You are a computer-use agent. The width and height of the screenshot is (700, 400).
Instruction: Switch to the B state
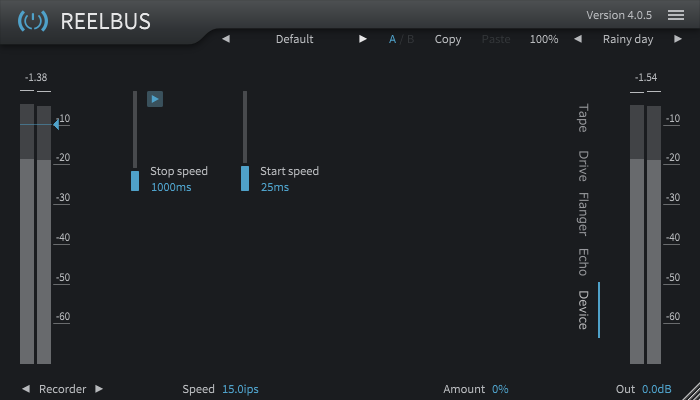pos(410,39)
